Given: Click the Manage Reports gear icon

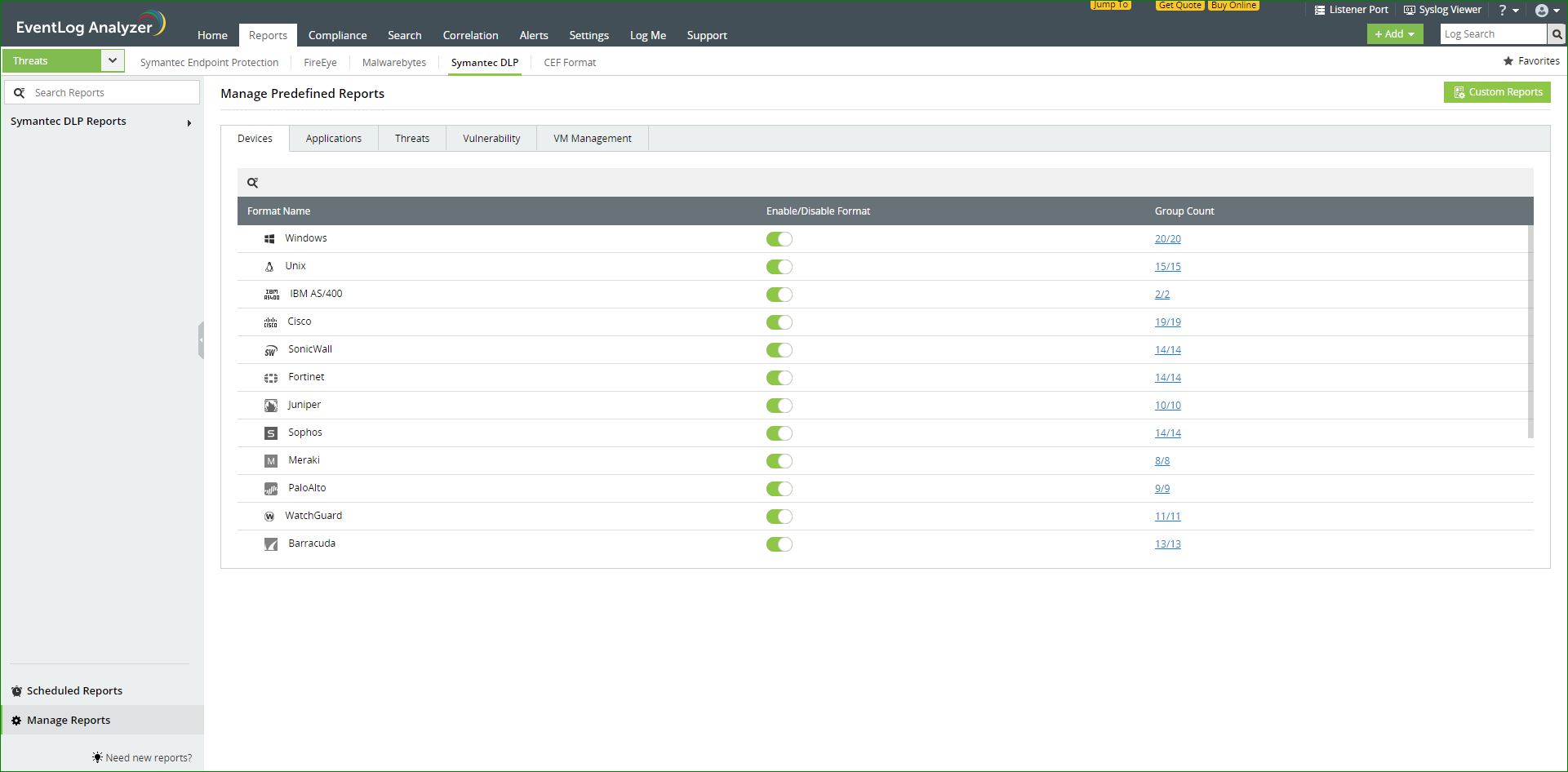Looking at the screenshot, I should click(16, 721).
